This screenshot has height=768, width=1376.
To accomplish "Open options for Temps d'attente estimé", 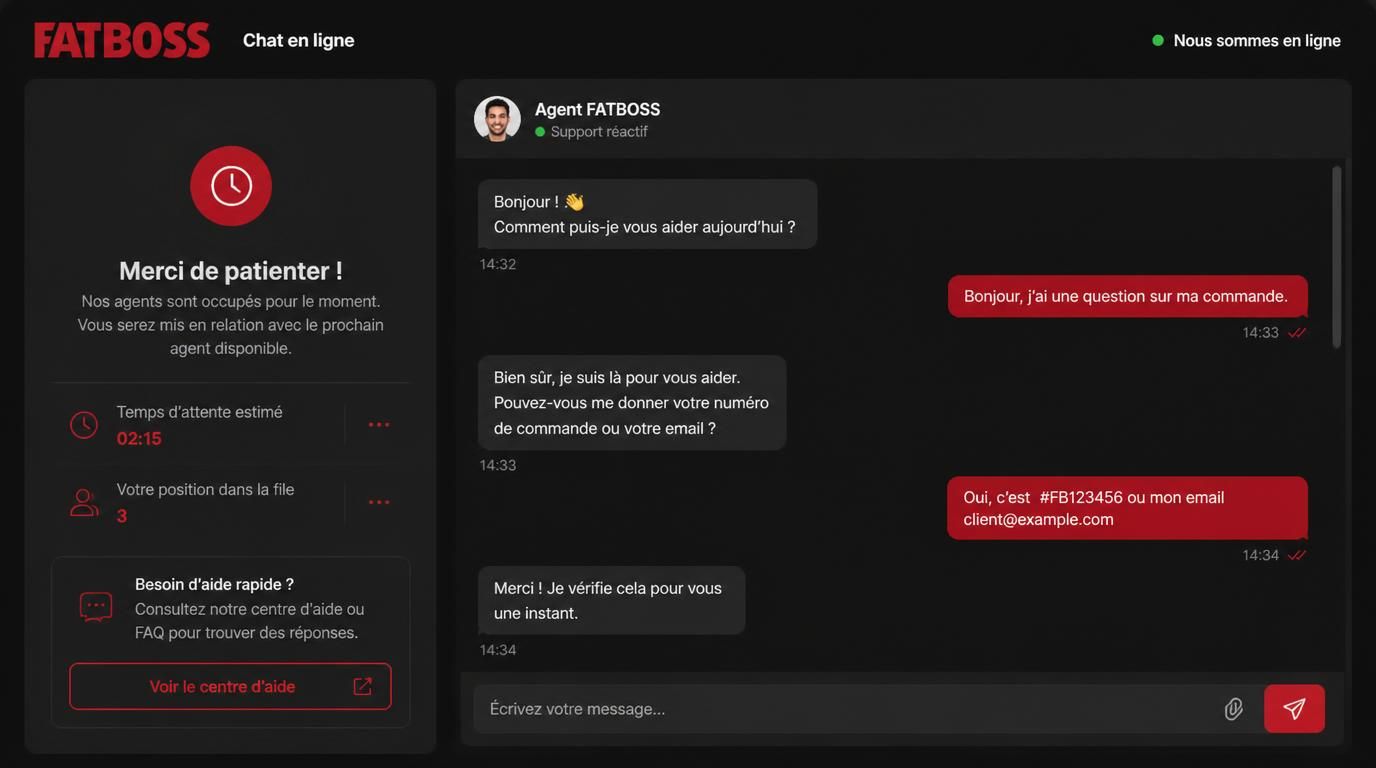I will point(379,425).
